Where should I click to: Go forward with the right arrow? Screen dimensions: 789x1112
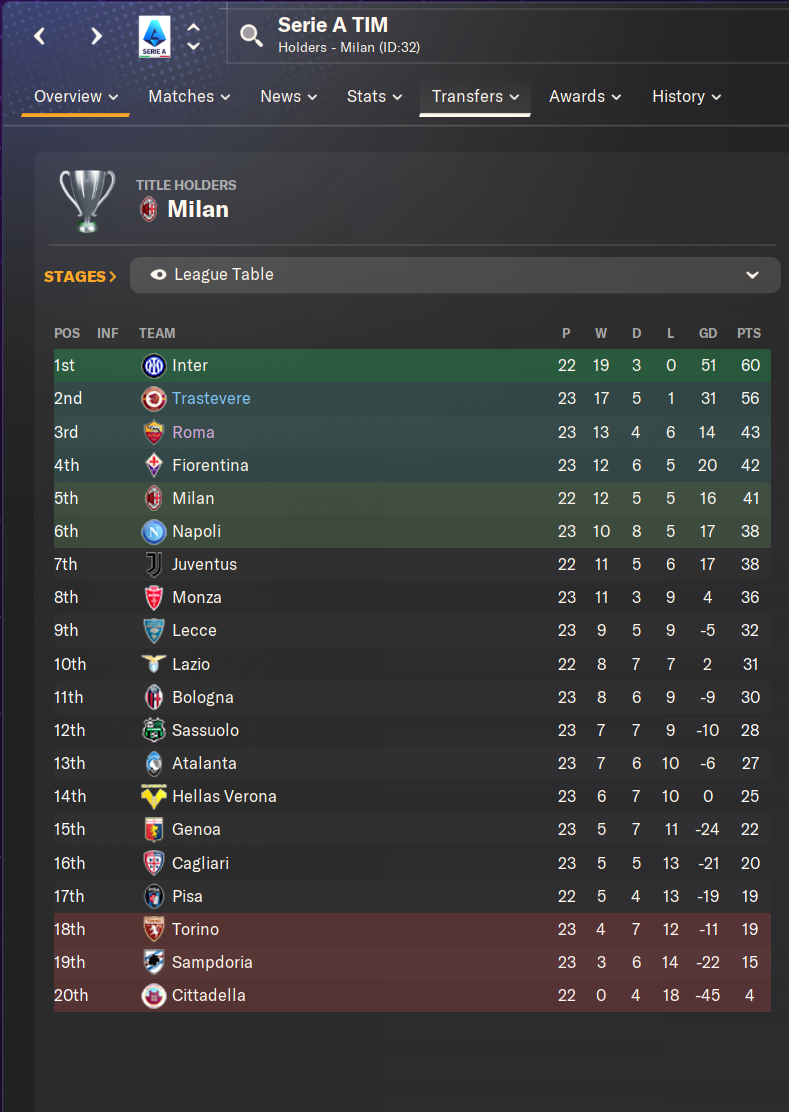coord(96,36)
